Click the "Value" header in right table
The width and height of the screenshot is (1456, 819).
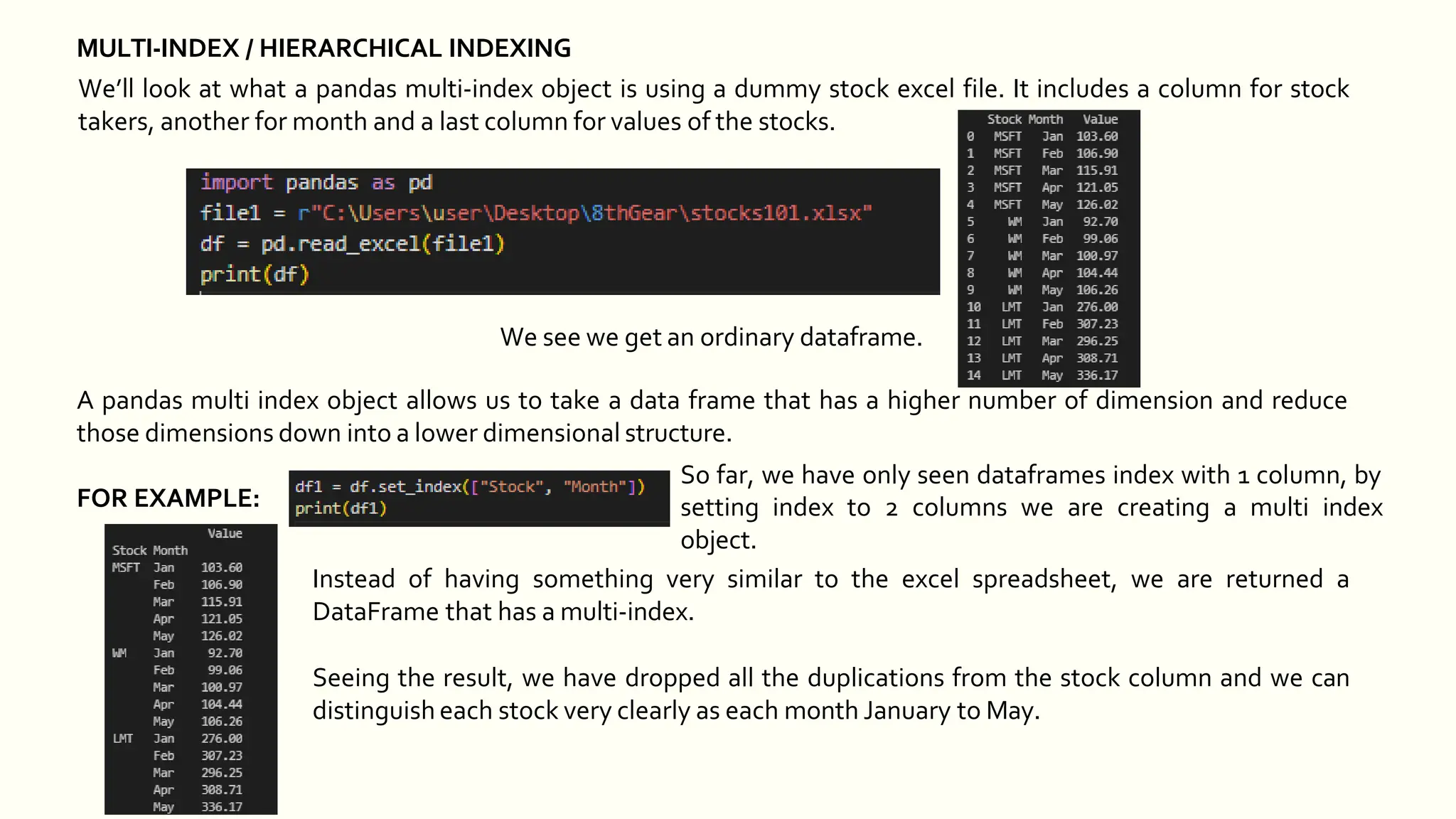[1101, 119]
